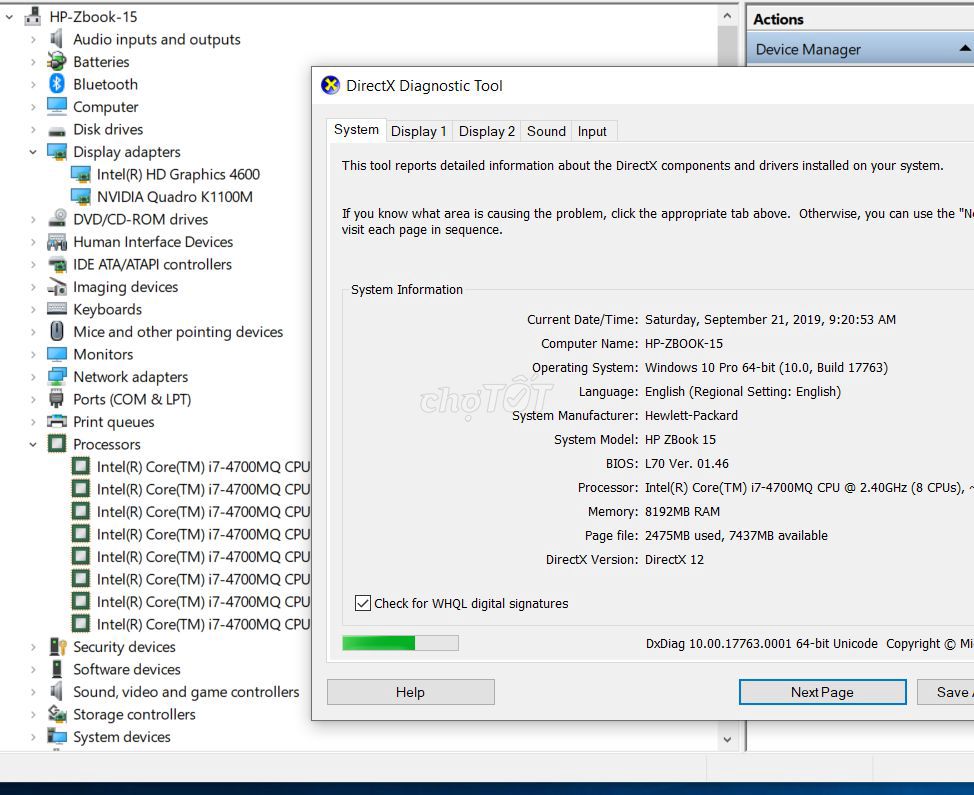The width and height of the screenshot is (974, 795).
Task: Click the Batteries category icon
Action: click(57, 61)
